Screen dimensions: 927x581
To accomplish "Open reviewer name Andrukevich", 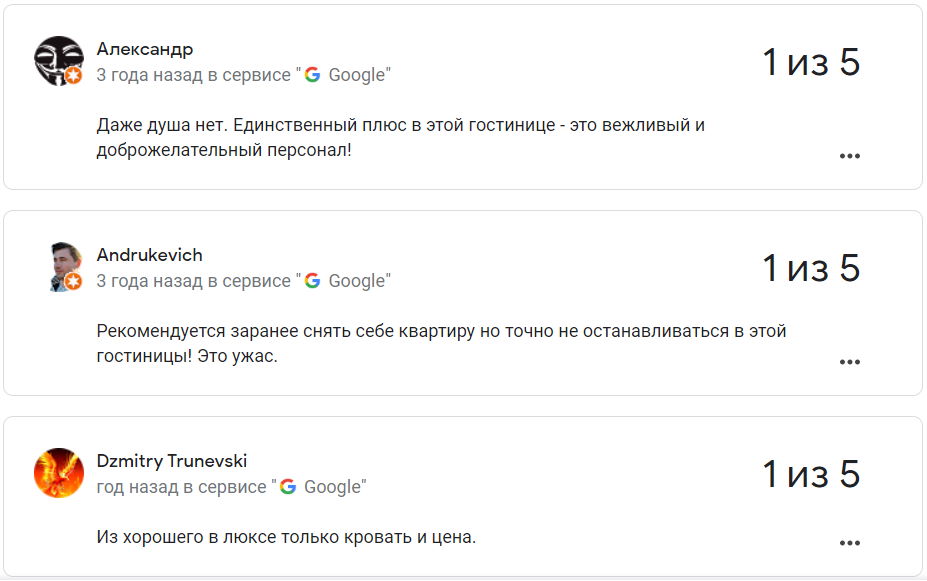I will pyautogui.click(x=149, y=255).
